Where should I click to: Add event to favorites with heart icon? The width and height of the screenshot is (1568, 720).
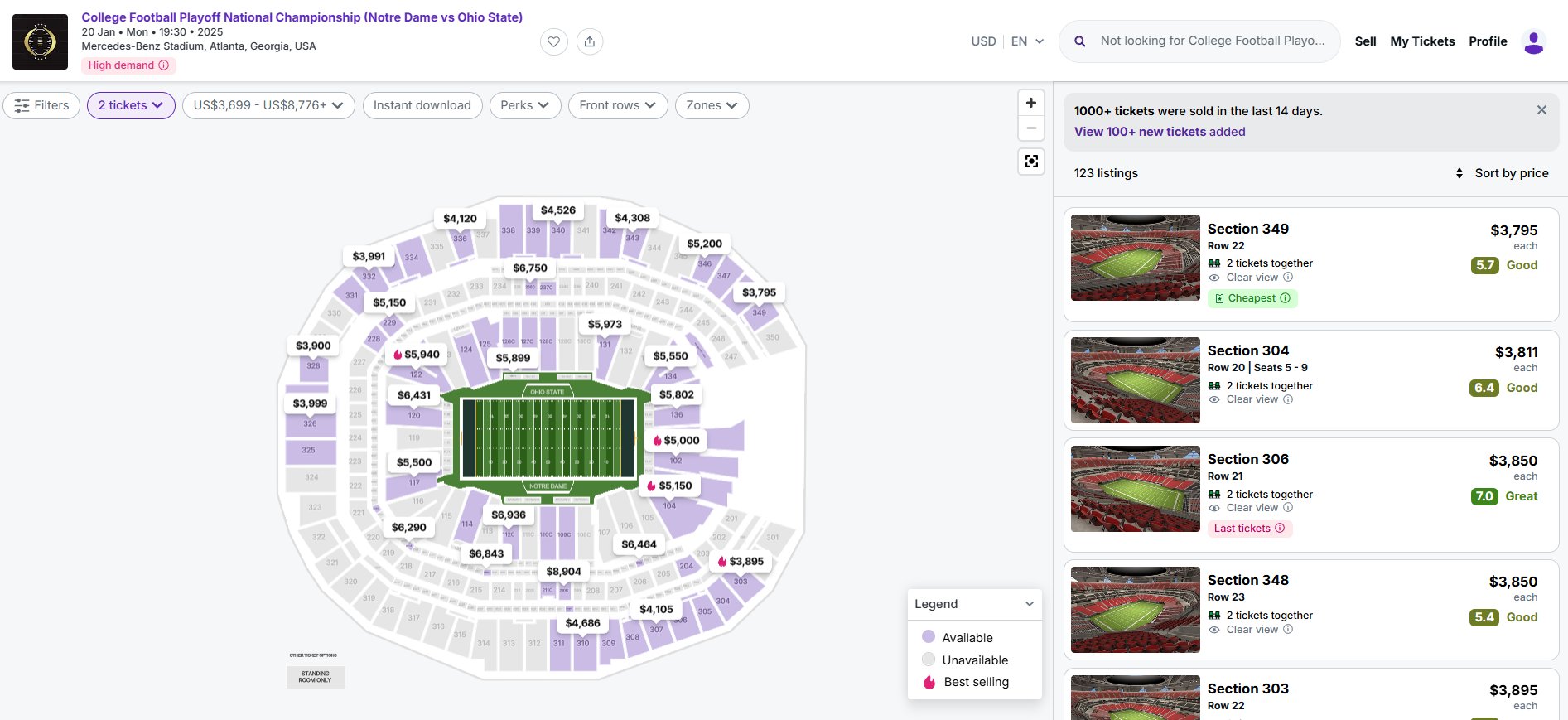pos(554,41)
